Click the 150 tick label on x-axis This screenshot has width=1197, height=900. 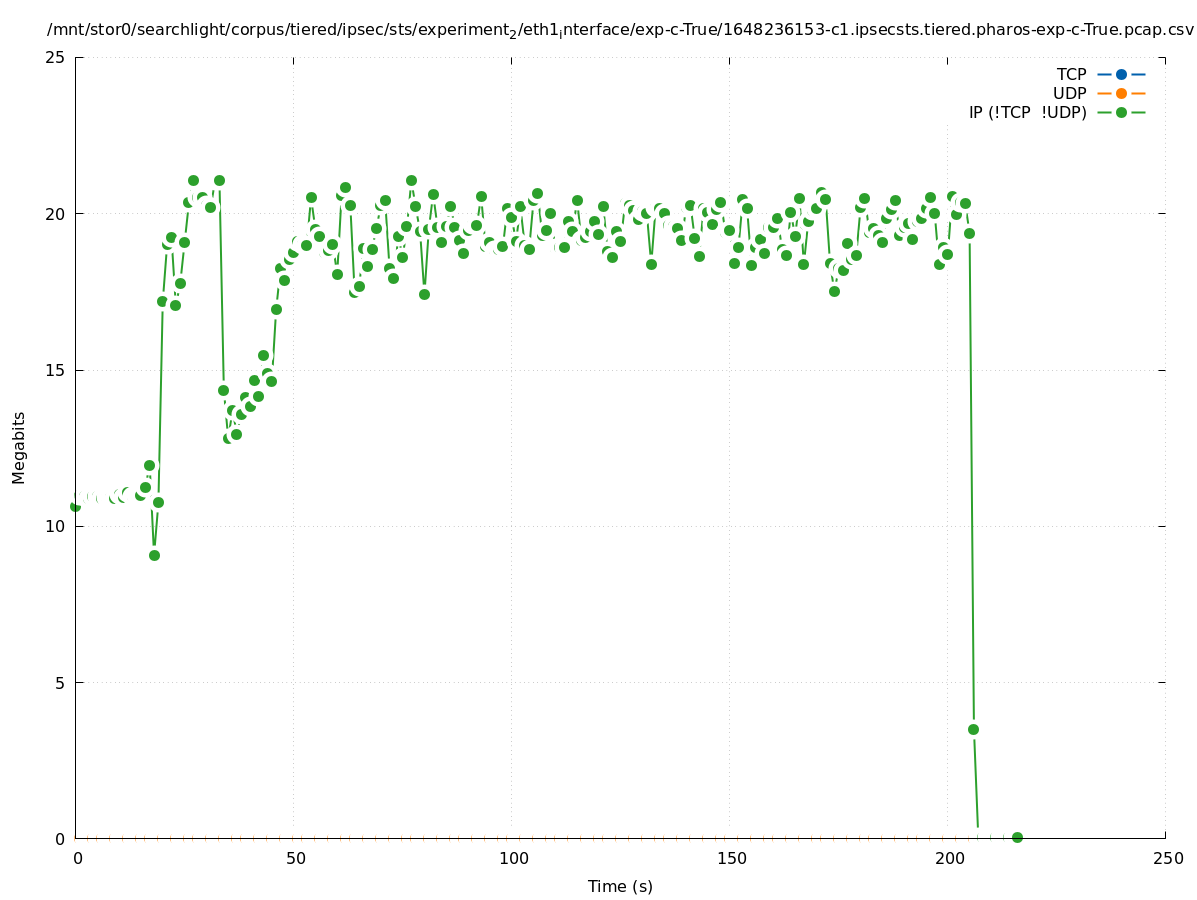point(731,858)
